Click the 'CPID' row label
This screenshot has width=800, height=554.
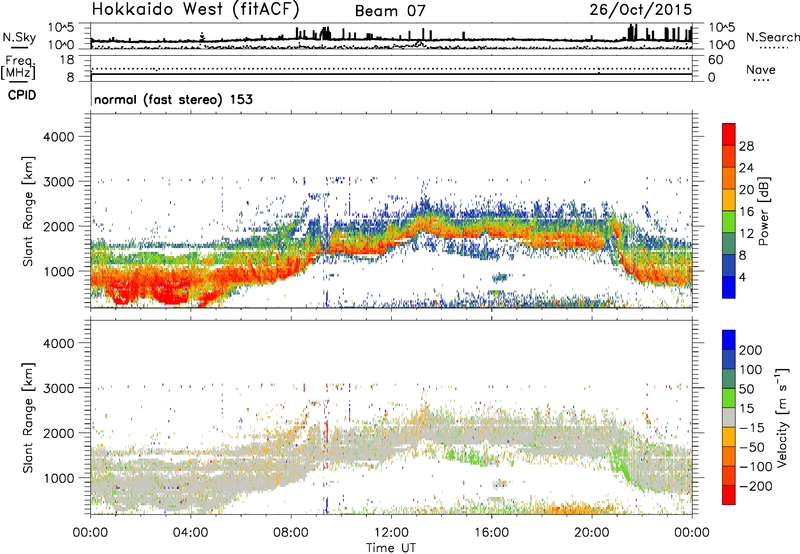(x=22, y=95)
